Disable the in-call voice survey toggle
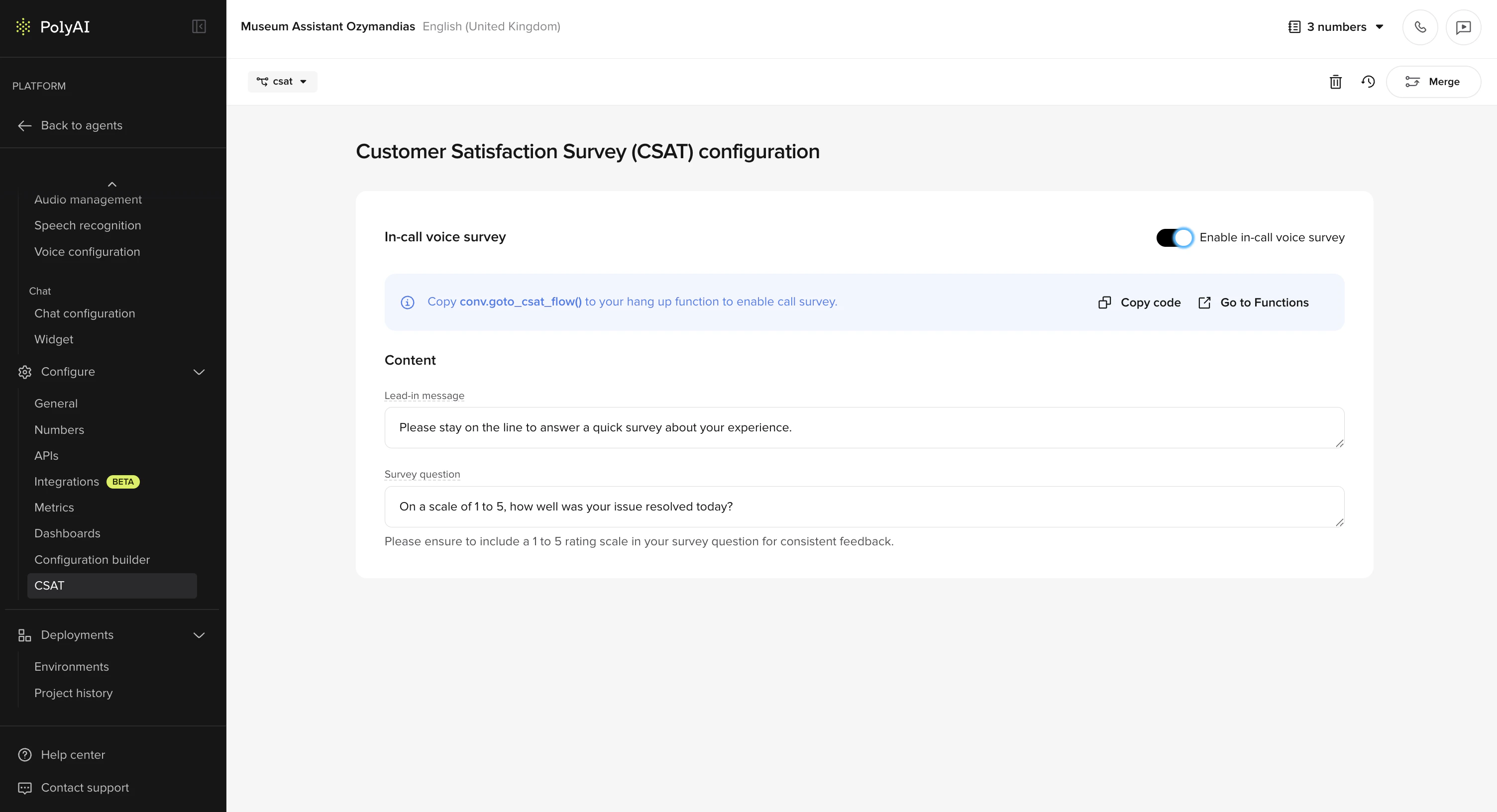This screenshot has height=812, width=1497. click(1175, 237)
